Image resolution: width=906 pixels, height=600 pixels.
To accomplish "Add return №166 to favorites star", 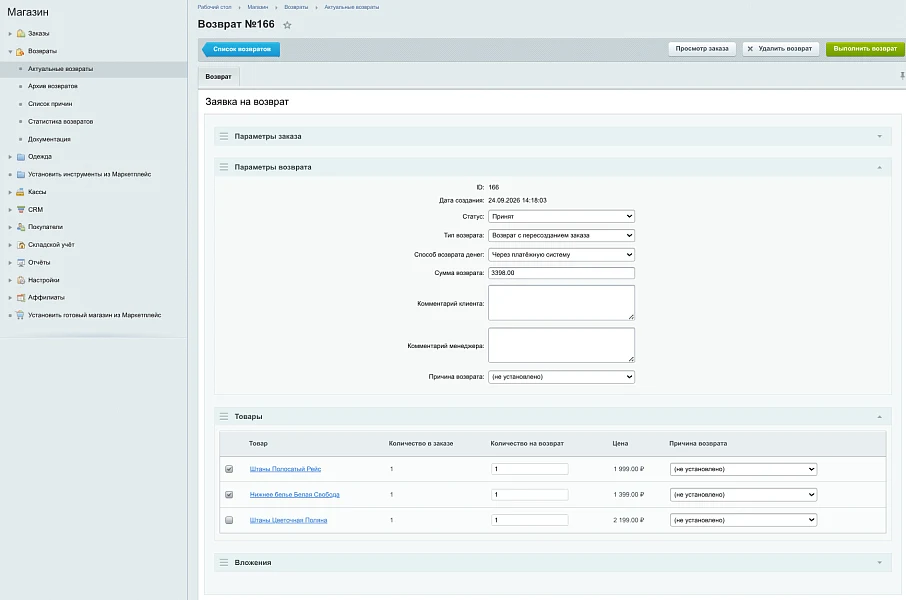I will (x=287, y=25).
